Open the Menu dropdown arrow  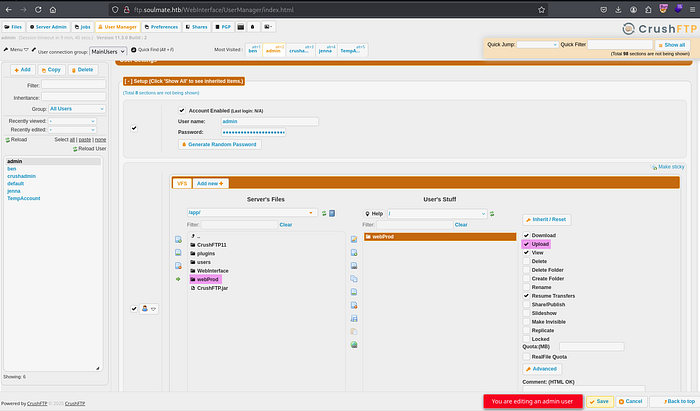coord(26,50)
